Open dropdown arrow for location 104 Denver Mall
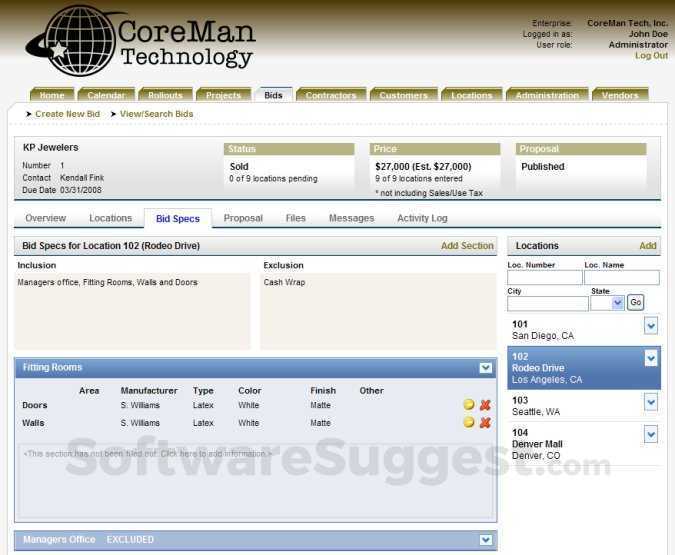The height and width of the screenshot is (555, 675). (651, 434)
